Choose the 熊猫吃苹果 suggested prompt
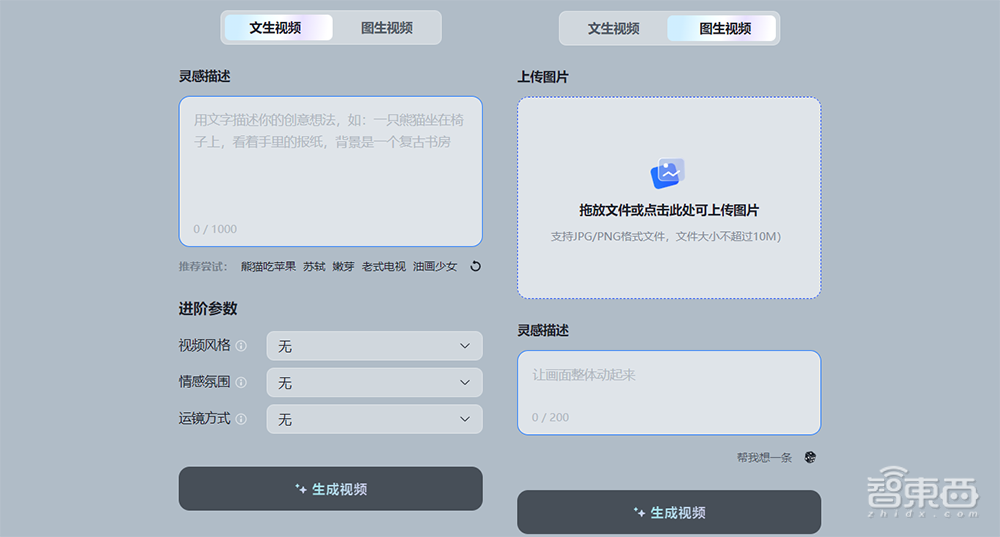Screen dimensions: 1000x537 [268, 266]
